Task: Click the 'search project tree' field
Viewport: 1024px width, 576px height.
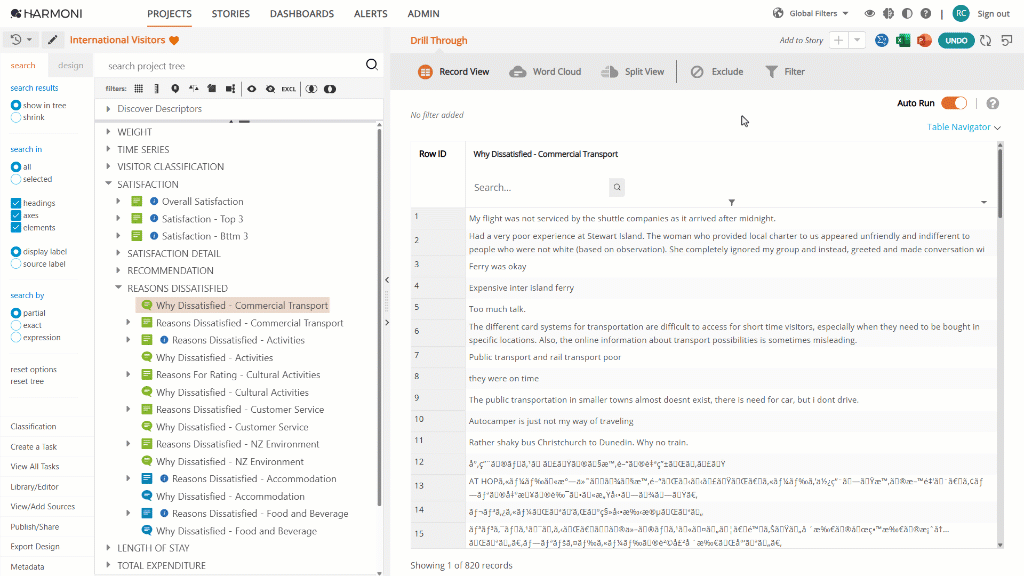Action: 233,65
